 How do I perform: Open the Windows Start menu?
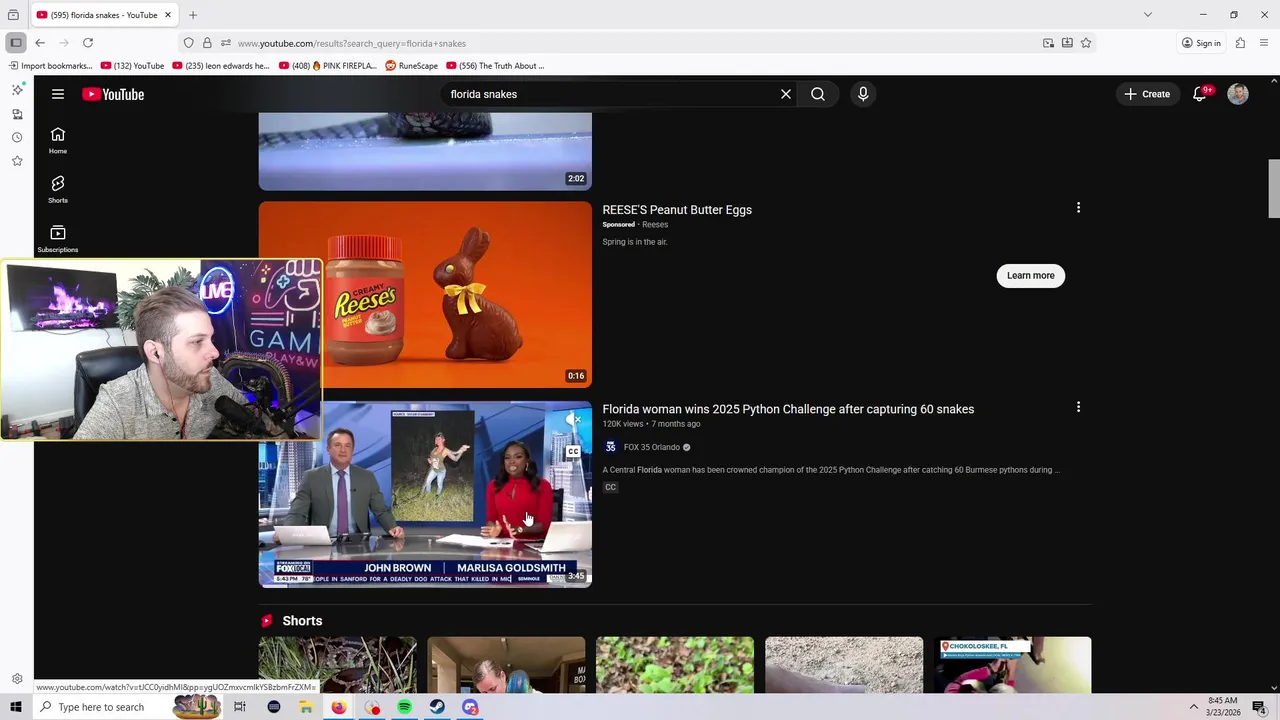pyautogui.click(x=16, y=707)
